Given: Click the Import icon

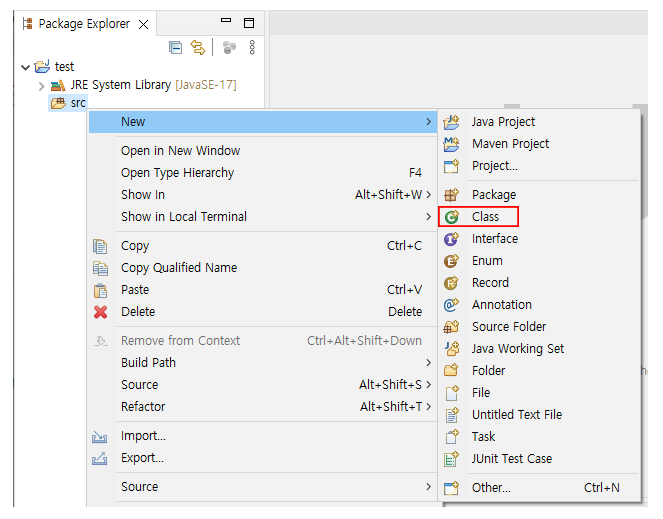Looking at the screenshot, I should coord(100,437).
